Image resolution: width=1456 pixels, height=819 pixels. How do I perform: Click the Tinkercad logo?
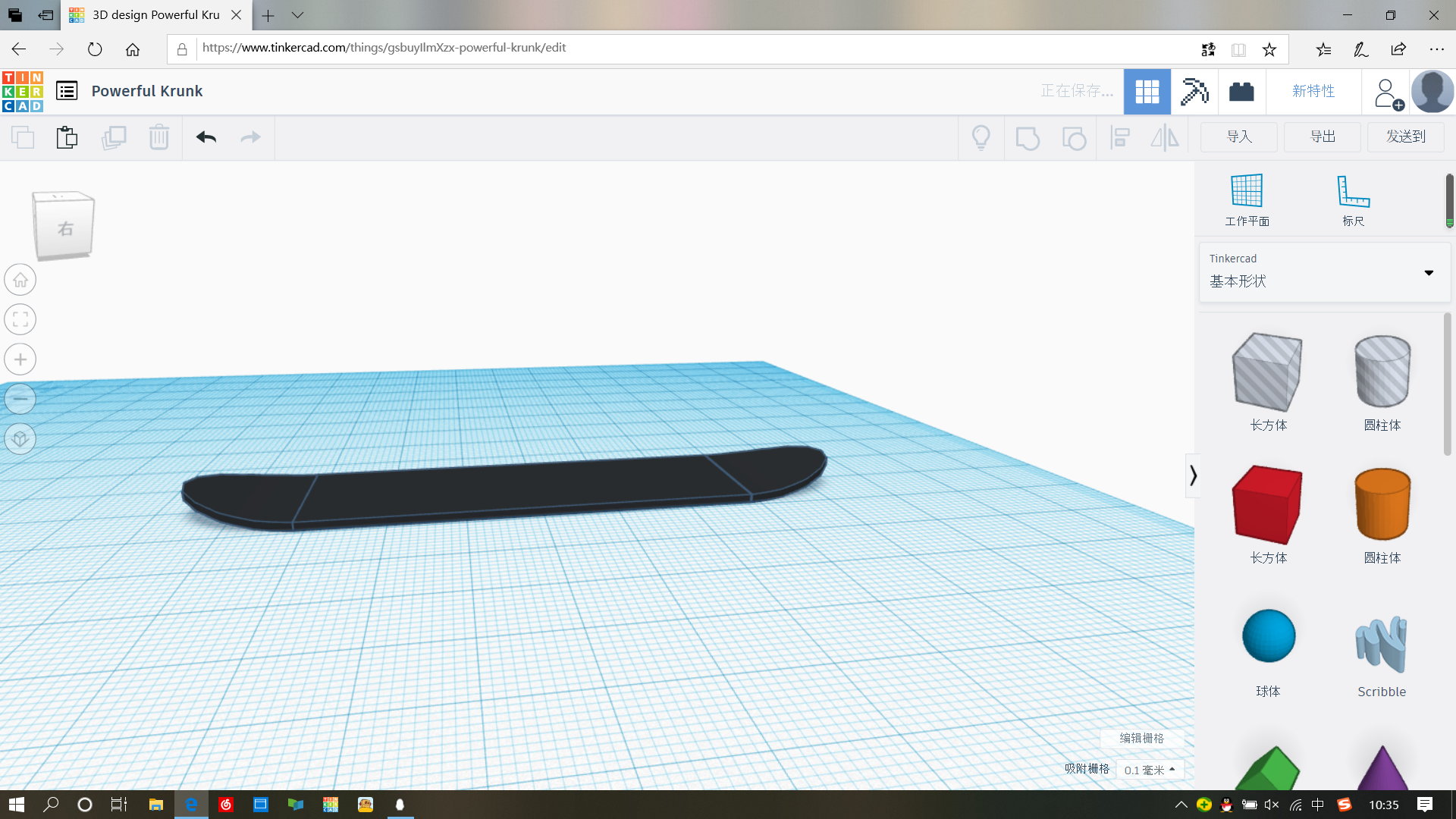(23, 91)
